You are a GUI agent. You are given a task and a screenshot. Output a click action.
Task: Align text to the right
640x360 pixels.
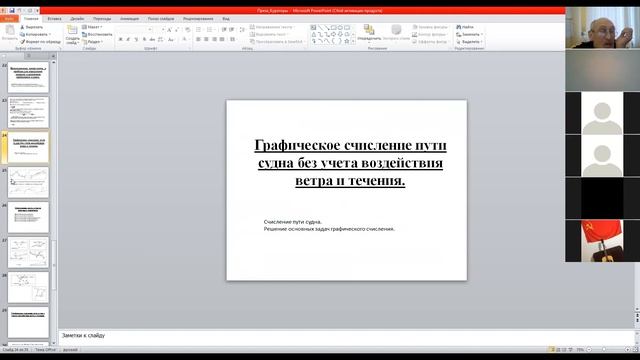point(214,40)
